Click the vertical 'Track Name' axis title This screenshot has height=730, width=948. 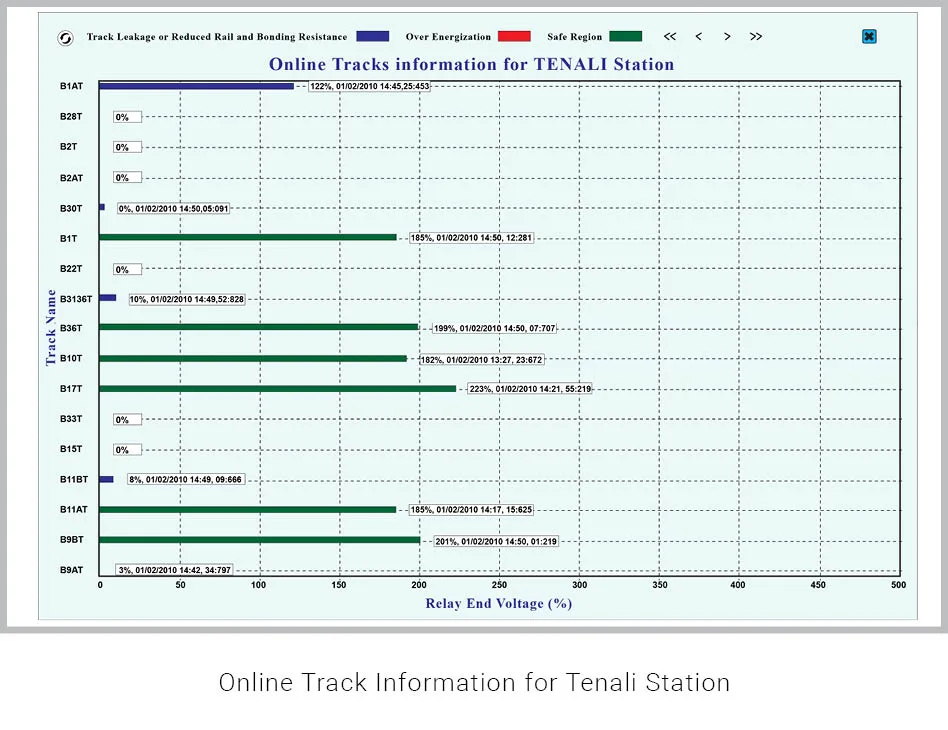click(51, 327)
